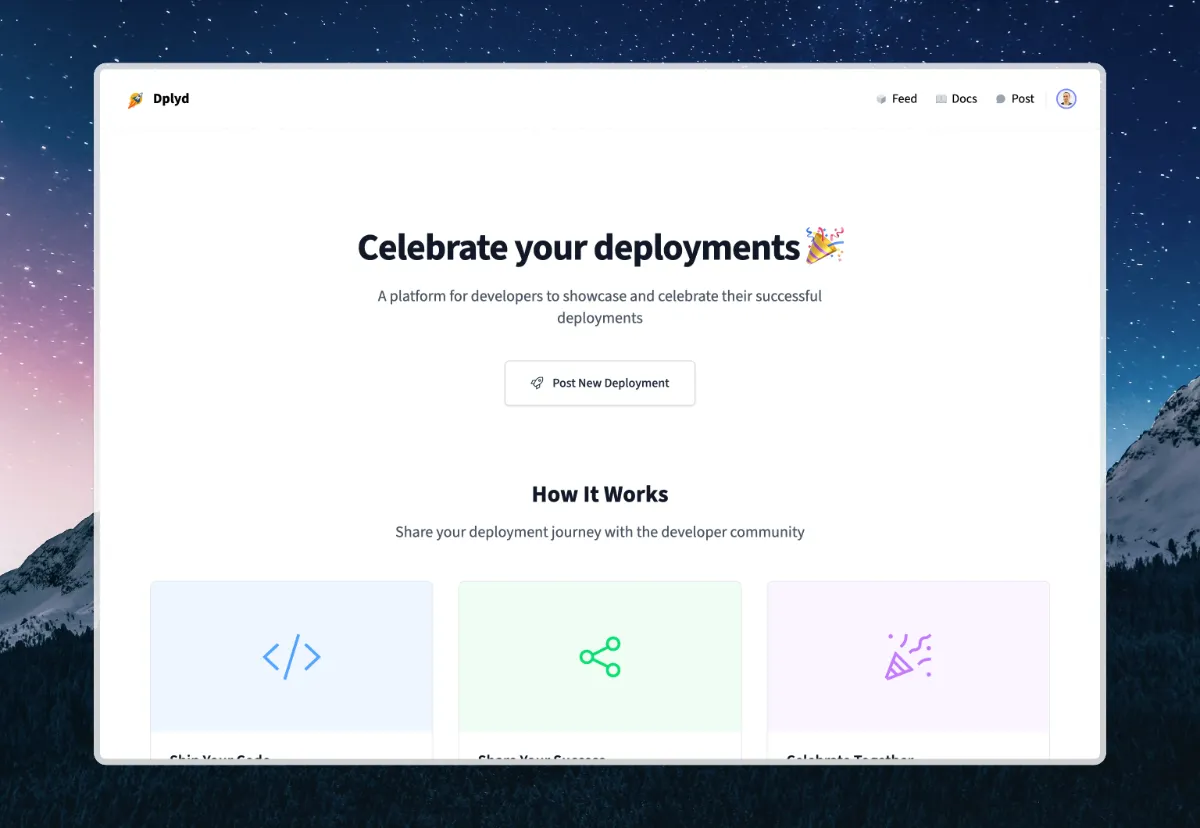1200x828 pixels.
Task: Click the Celebrate your deployments headline
Action: click(x=582, y=247)
